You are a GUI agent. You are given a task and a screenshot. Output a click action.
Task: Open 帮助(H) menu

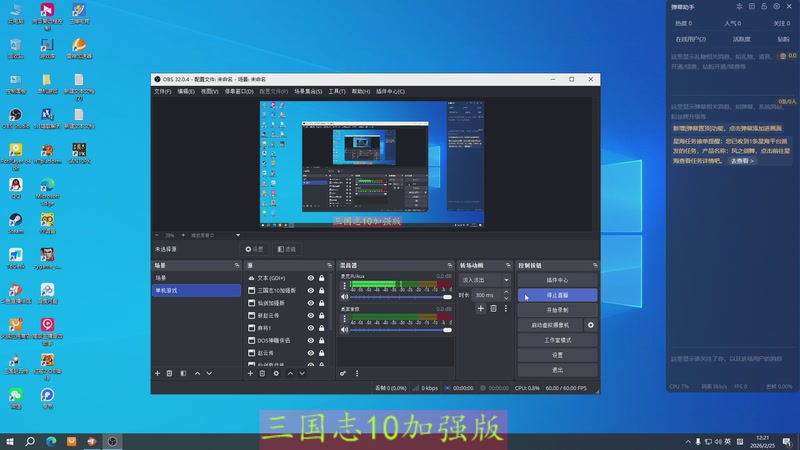point(361,91)
